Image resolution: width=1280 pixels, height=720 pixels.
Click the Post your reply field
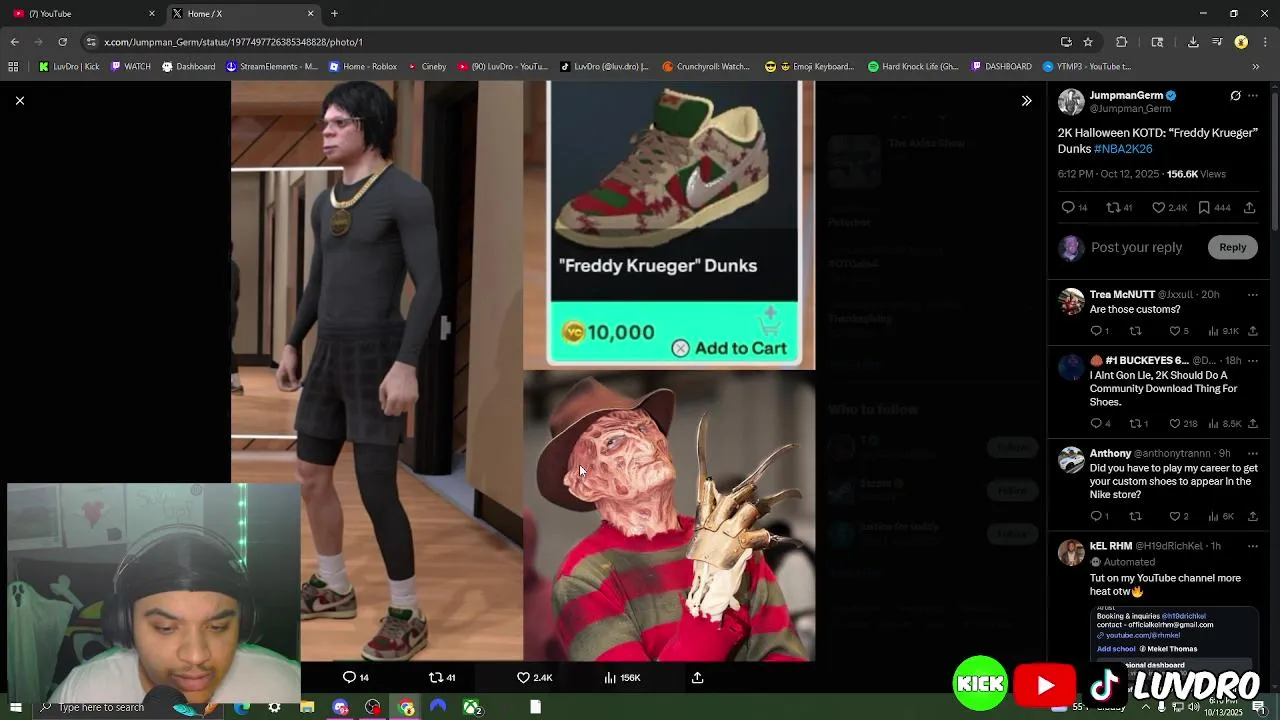pyautogui.click(x=1136, y=248)
